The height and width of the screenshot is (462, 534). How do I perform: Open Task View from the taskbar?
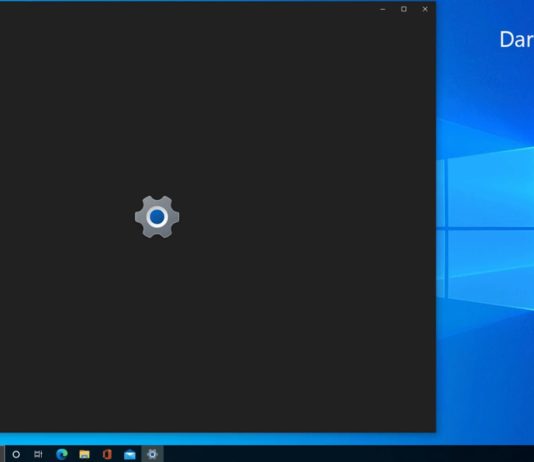click(x=38, y=454)
